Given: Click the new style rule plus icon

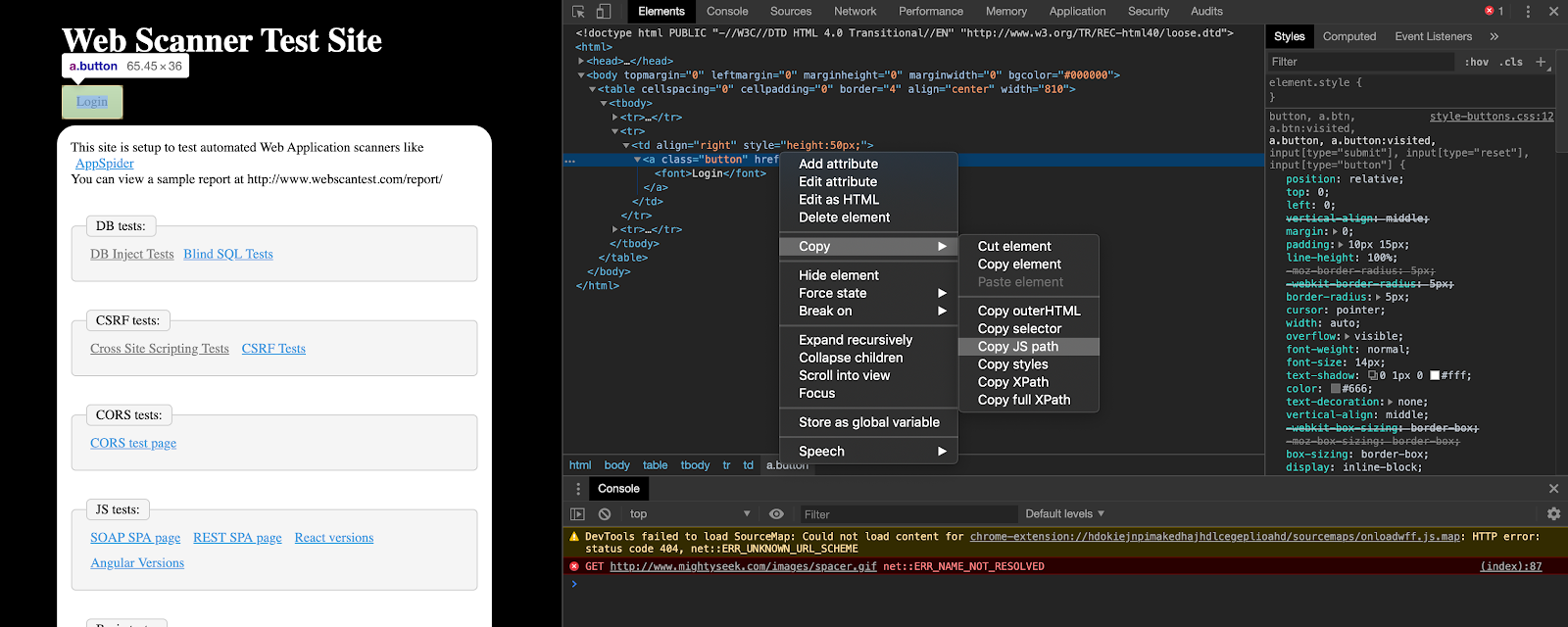Looking at the screenshot, I should pos(1541,62).
